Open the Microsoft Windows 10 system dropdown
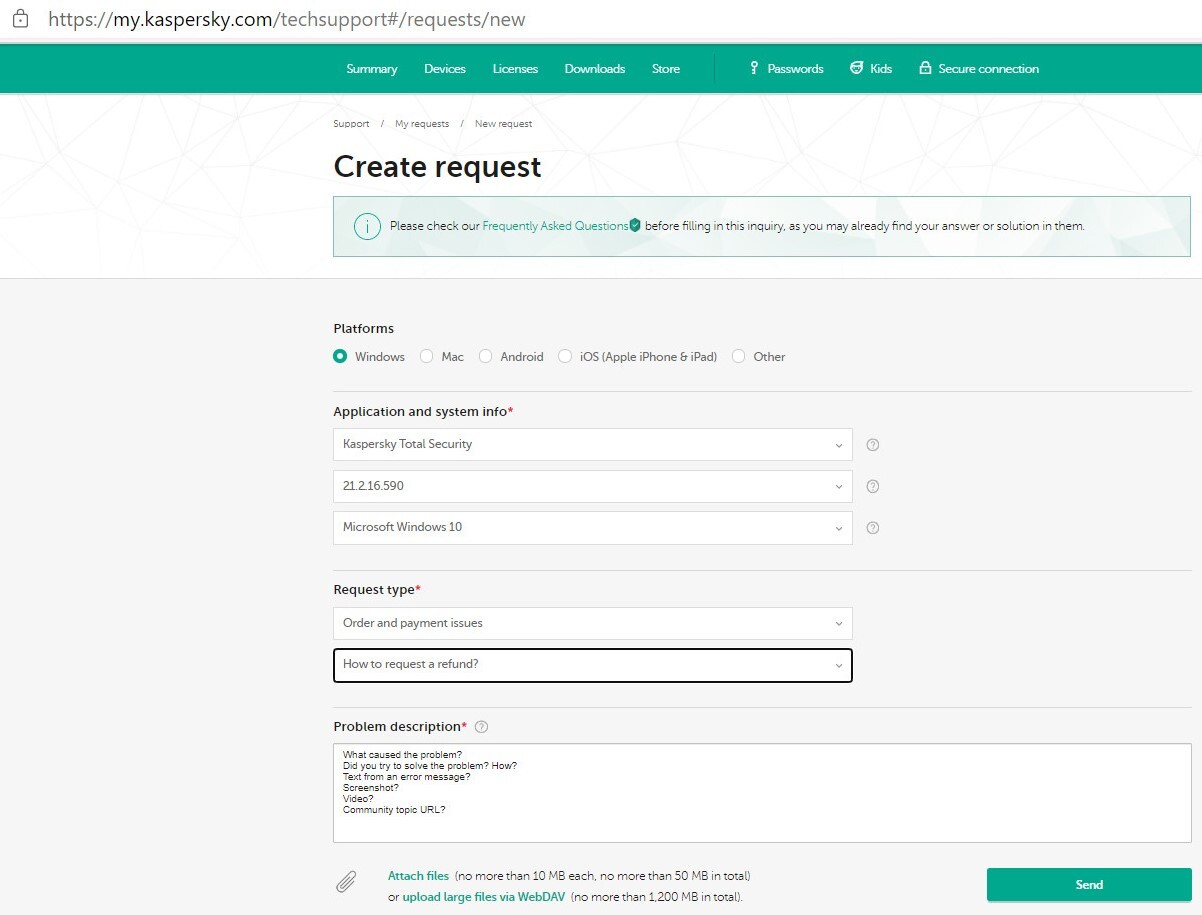 tap(593, 528)
